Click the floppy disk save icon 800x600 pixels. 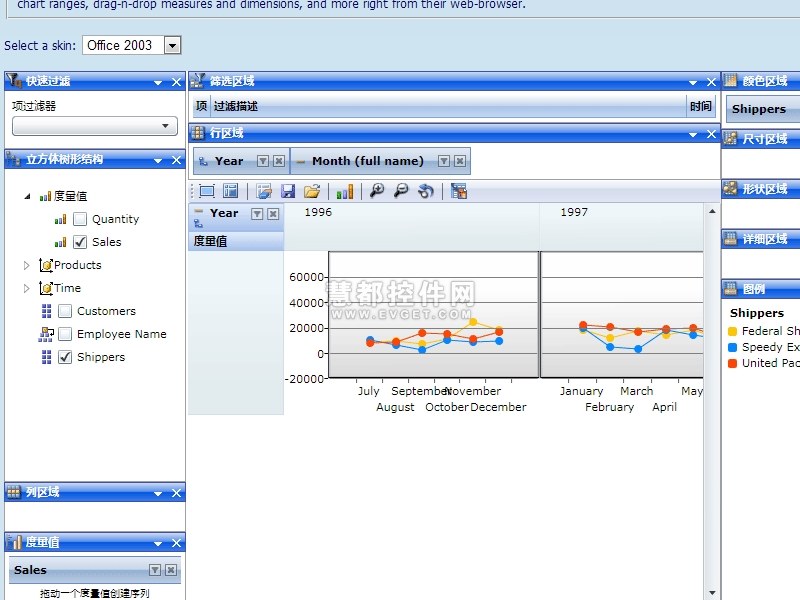288,191
